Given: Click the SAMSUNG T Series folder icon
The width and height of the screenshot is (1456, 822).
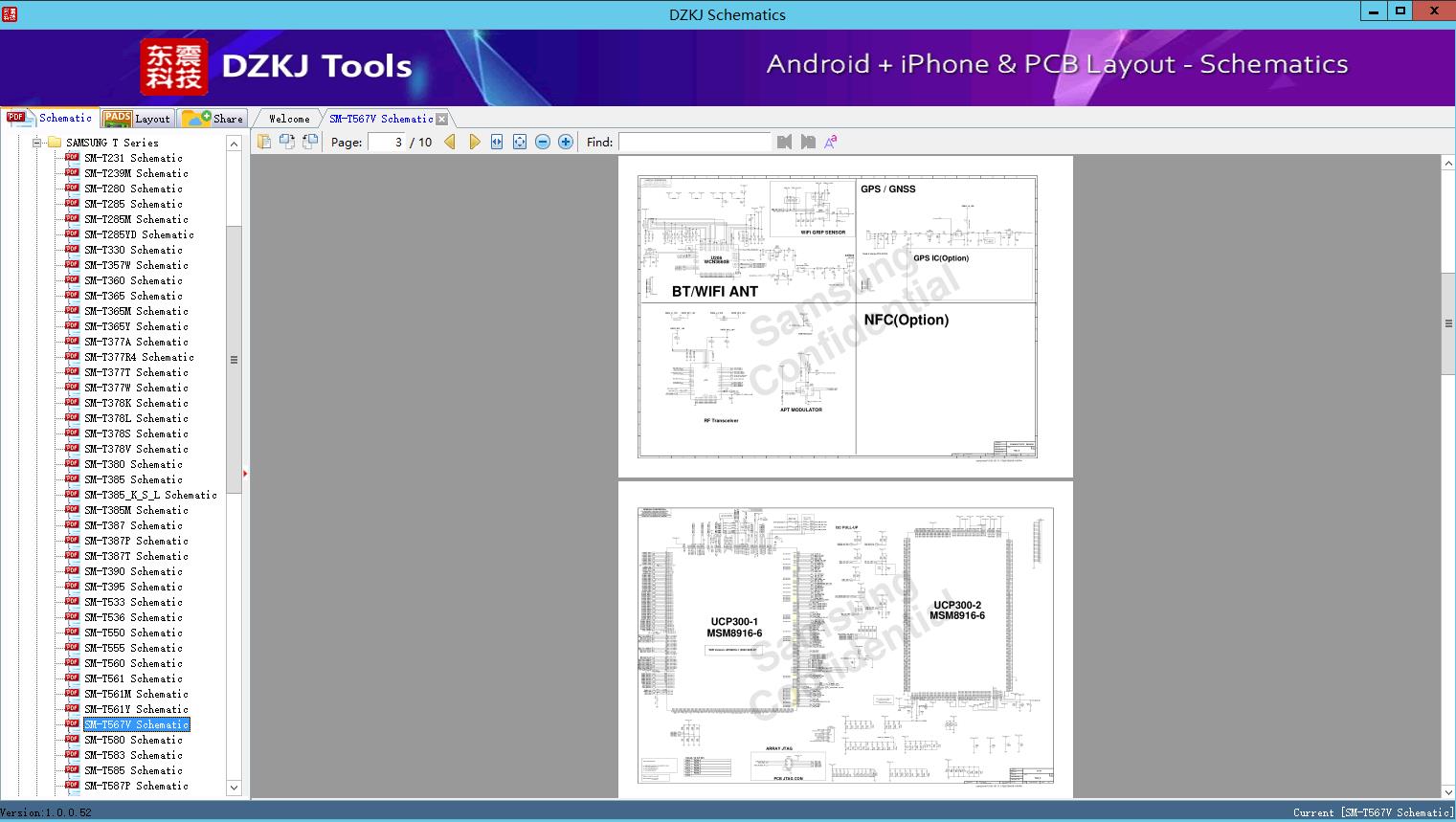Looking at the screenshot, I should pos(55,143).
